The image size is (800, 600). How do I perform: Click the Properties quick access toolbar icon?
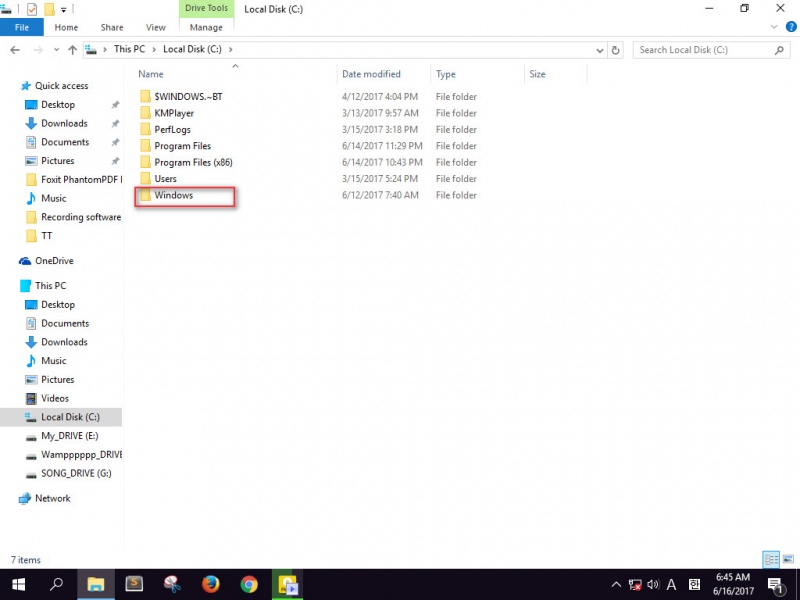32,9
